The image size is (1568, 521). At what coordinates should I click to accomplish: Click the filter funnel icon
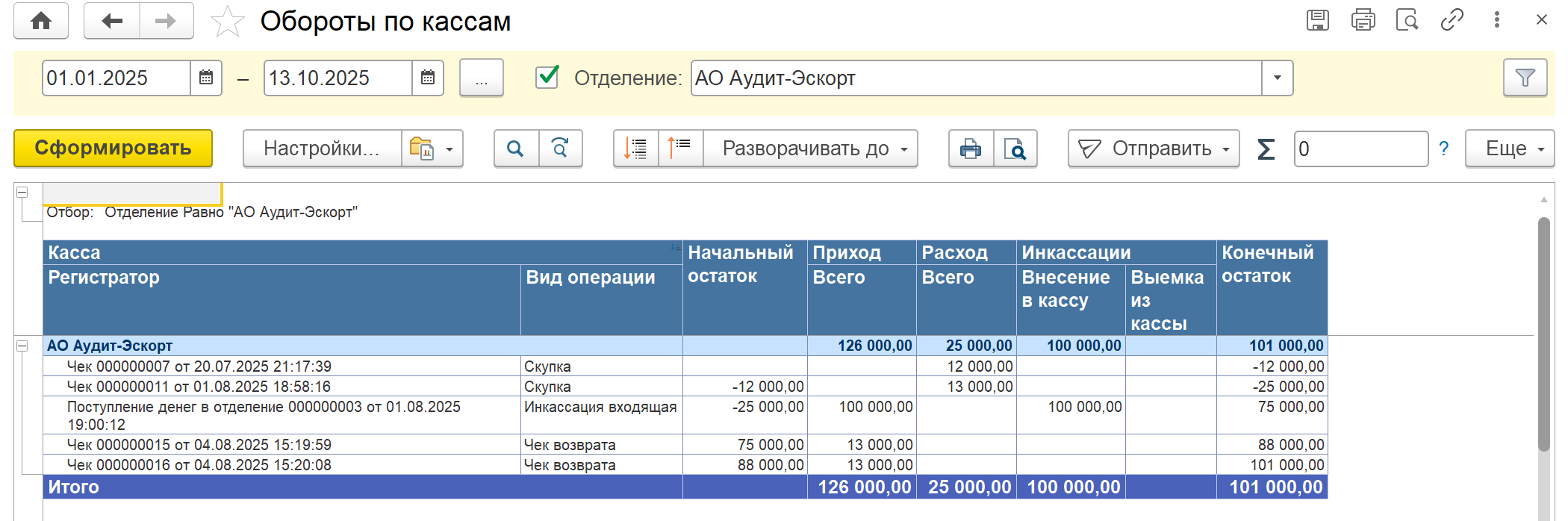1525,78
